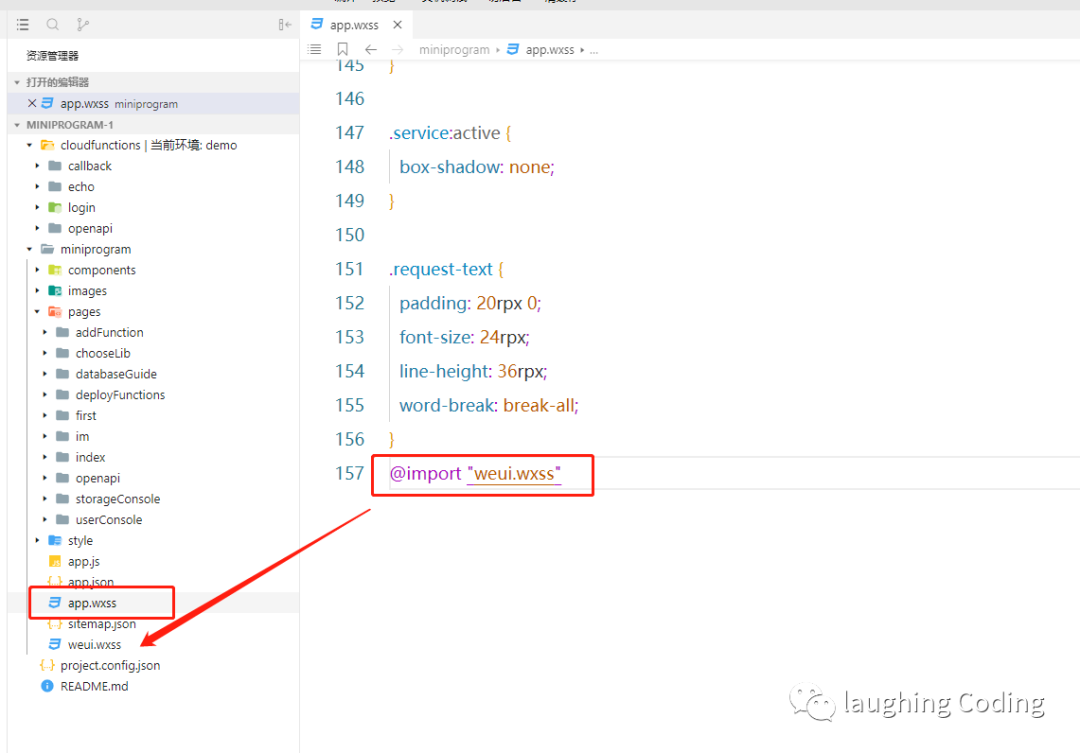Viewport: 1080px width, 753px height.
Task: Toggle the outline list icon in breadcrumb bar
Action: tap(315, 50)
